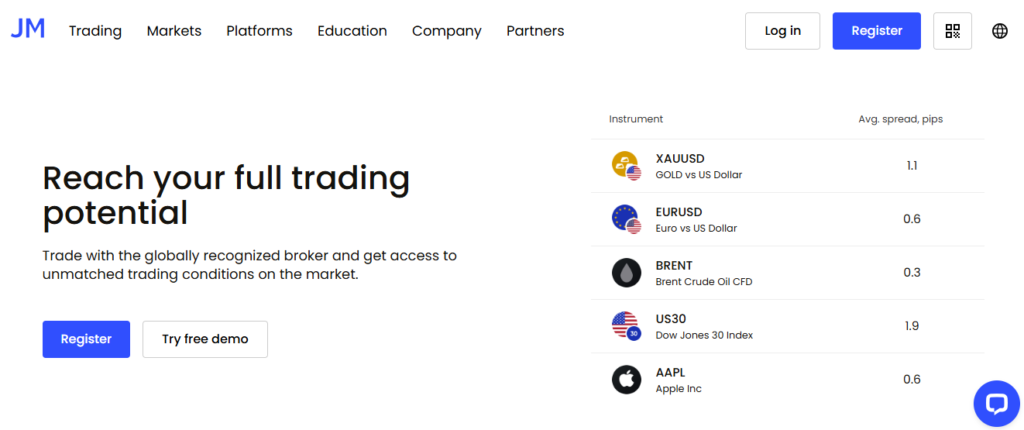Click the XAUUSD gold instrument icon
This screenshot has height=430, width=1024.
pyautogui.click(x=626, y=166)
